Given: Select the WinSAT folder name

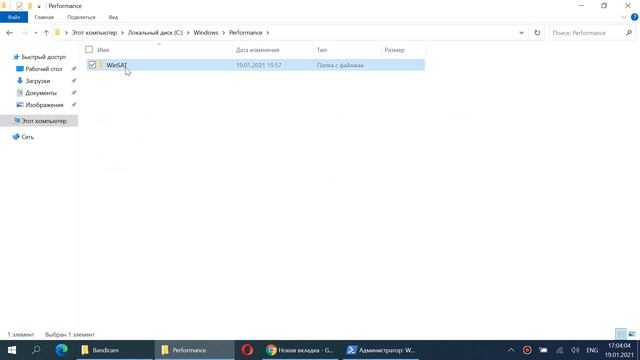Looking at the screenshot, I should coord(117,65).
